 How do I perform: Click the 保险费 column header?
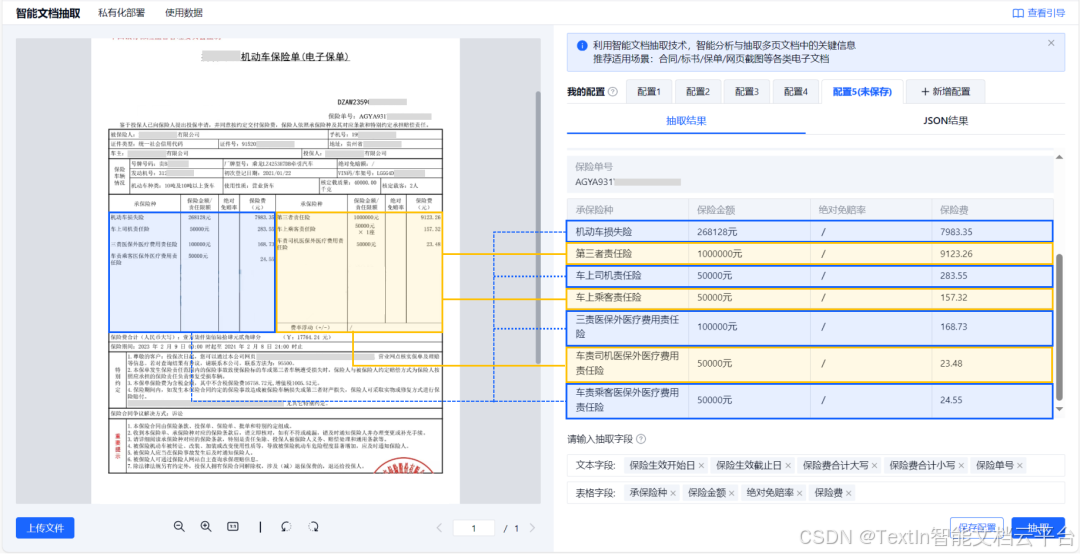pyautogui.click(x=993, y=209)
